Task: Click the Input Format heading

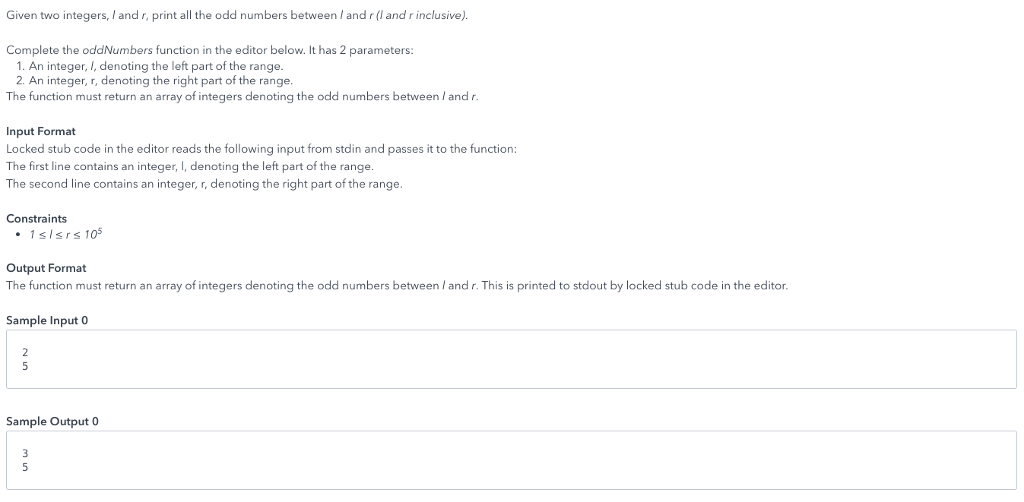Action: 41,131
